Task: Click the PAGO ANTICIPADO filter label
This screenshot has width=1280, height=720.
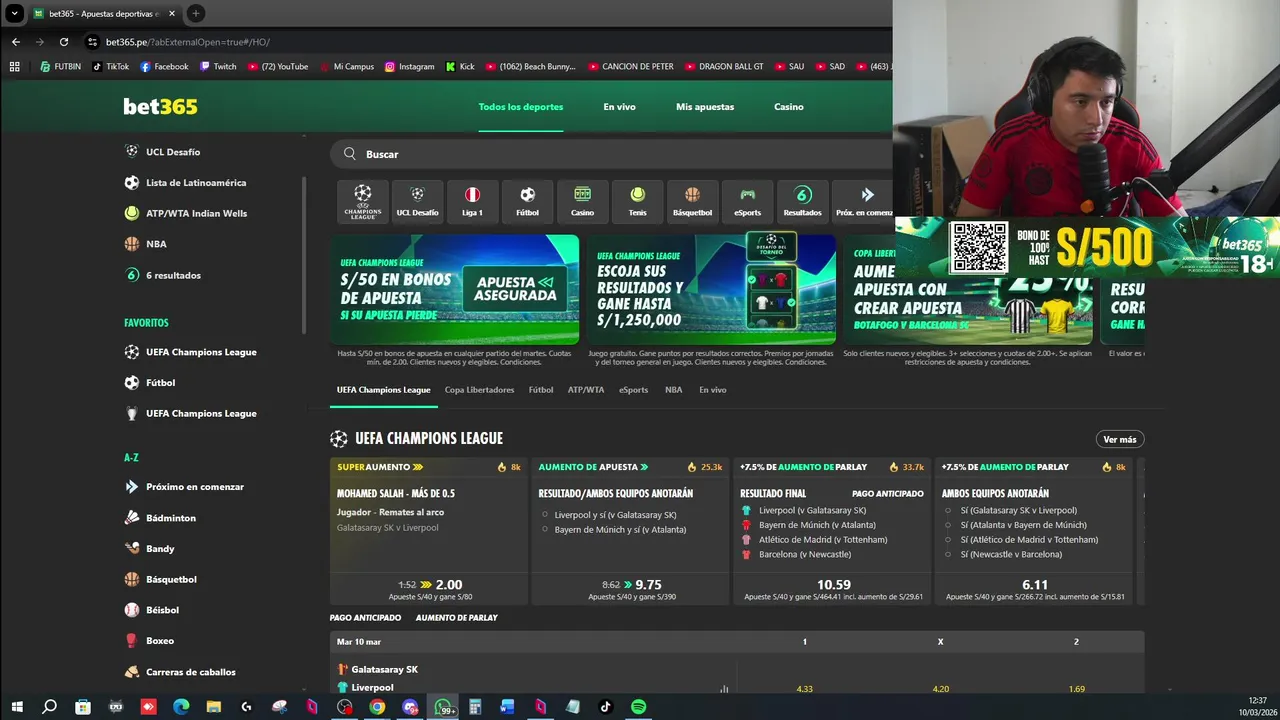Action: 365,618
